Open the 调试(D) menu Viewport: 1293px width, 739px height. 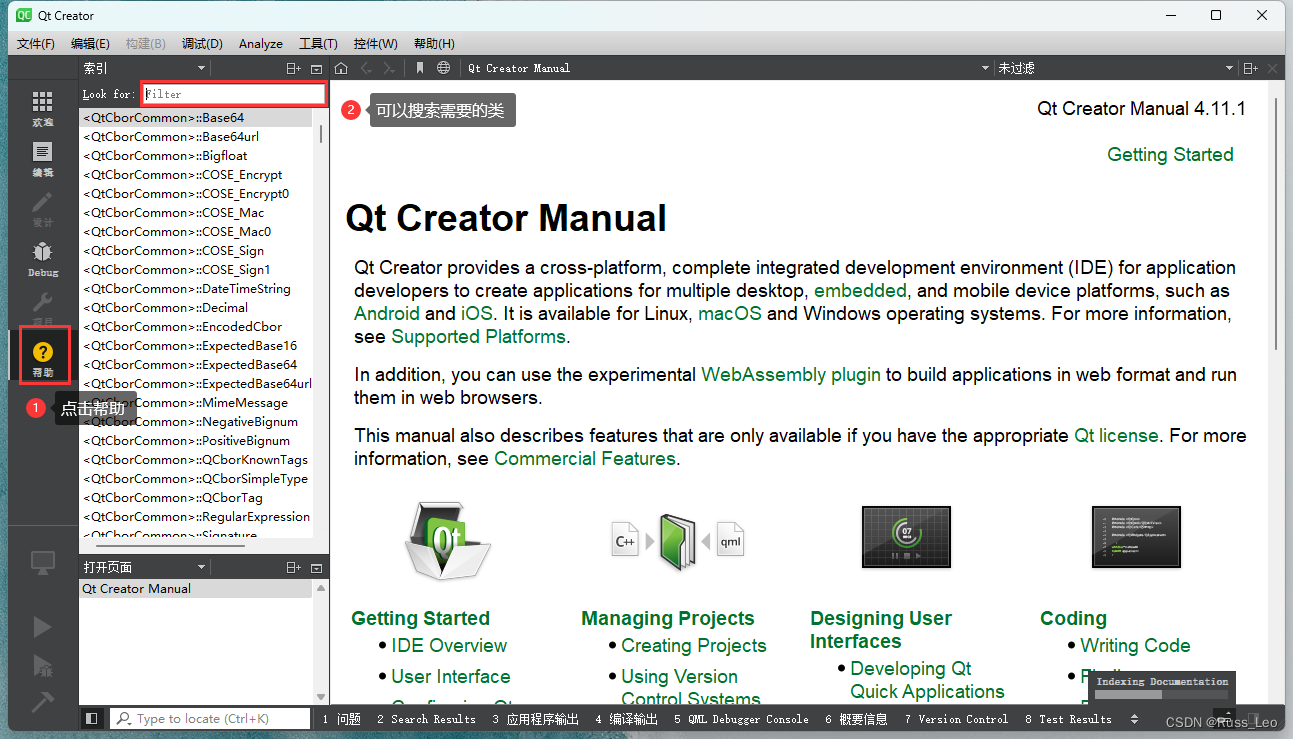(x=202, y=44)
